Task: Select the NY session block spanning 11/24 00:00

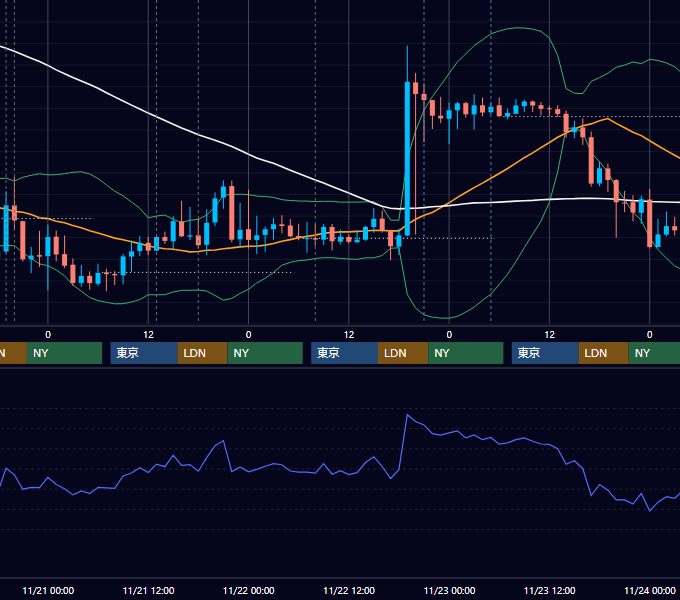Action: [654, 353]
